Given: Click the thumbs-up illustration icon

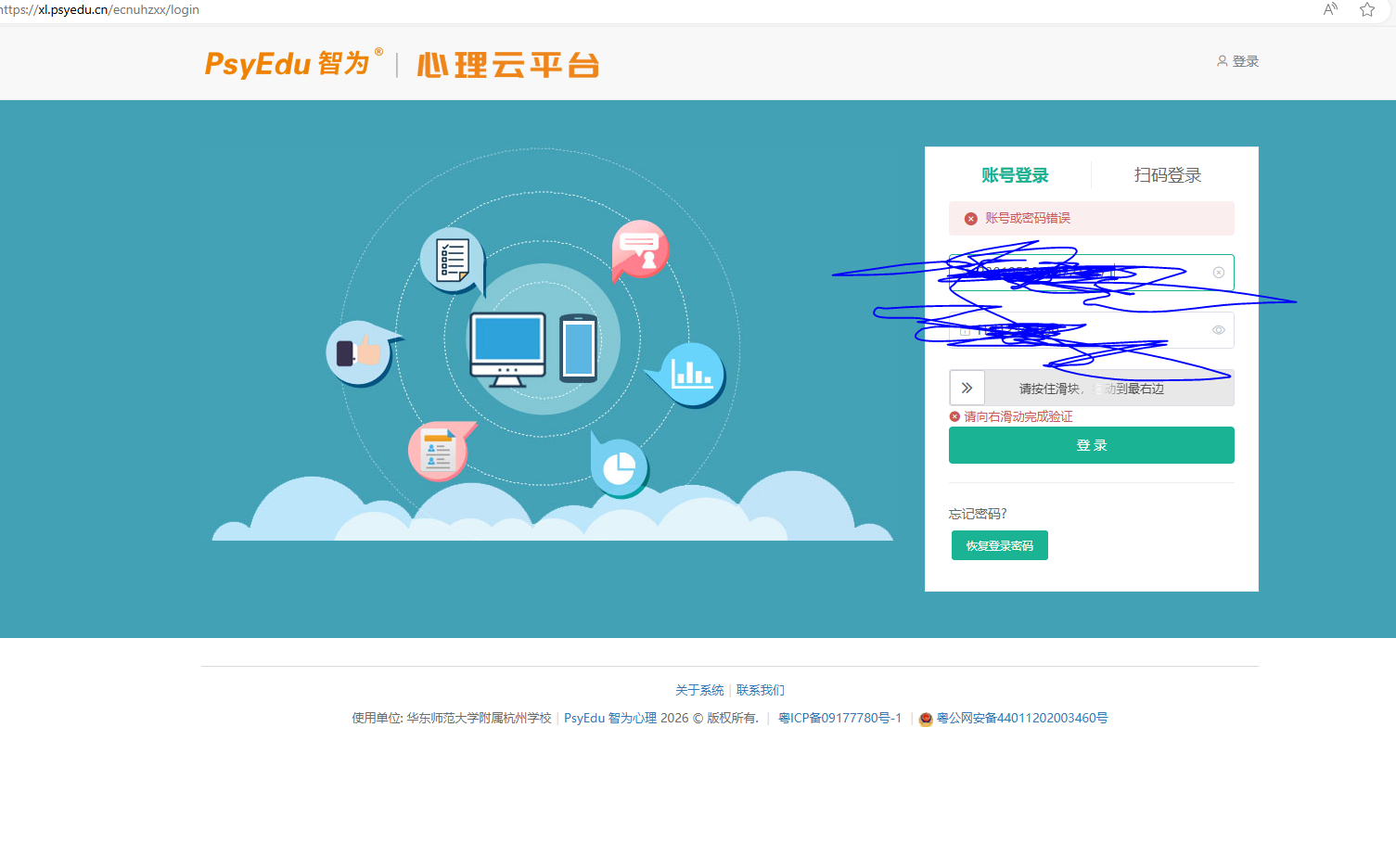Looking at the screenshot, I should point(361,353).
